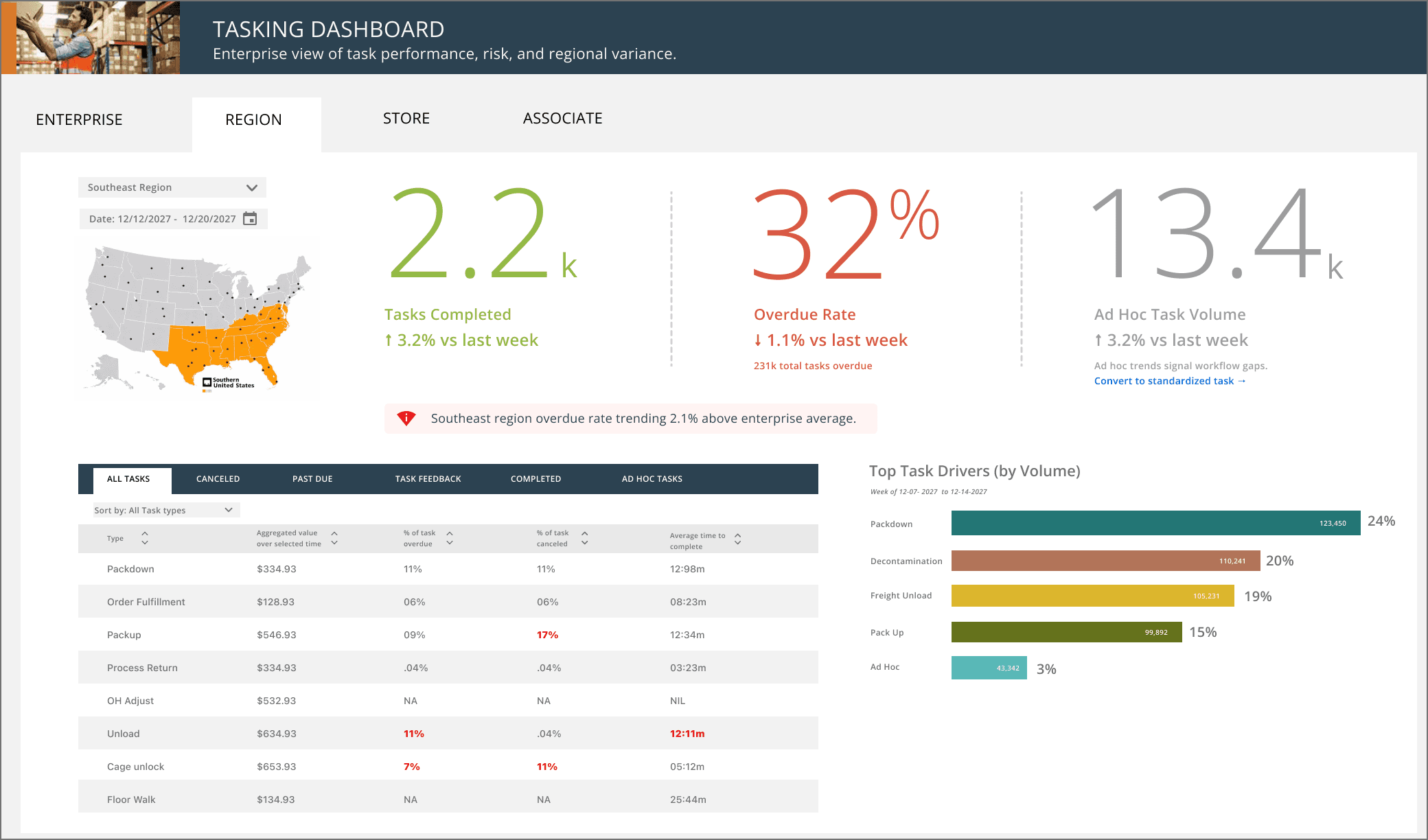This screenshot has width=1428, height=840.
Task: Select the PAST DUE task tab
Action: pos(312,479)
